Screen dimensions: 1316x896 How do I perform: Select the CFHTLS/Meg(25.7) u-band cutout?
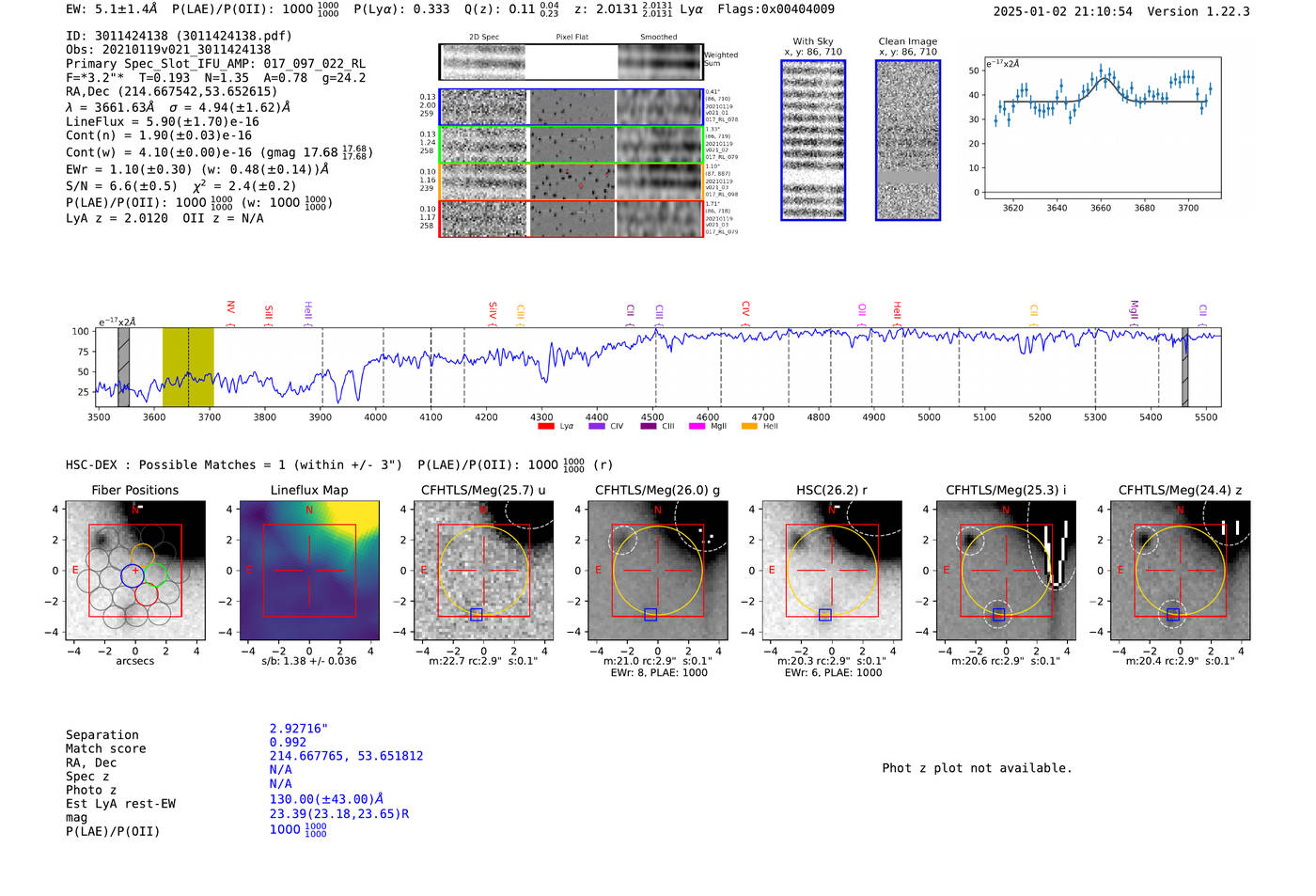(x=483, y=570)
